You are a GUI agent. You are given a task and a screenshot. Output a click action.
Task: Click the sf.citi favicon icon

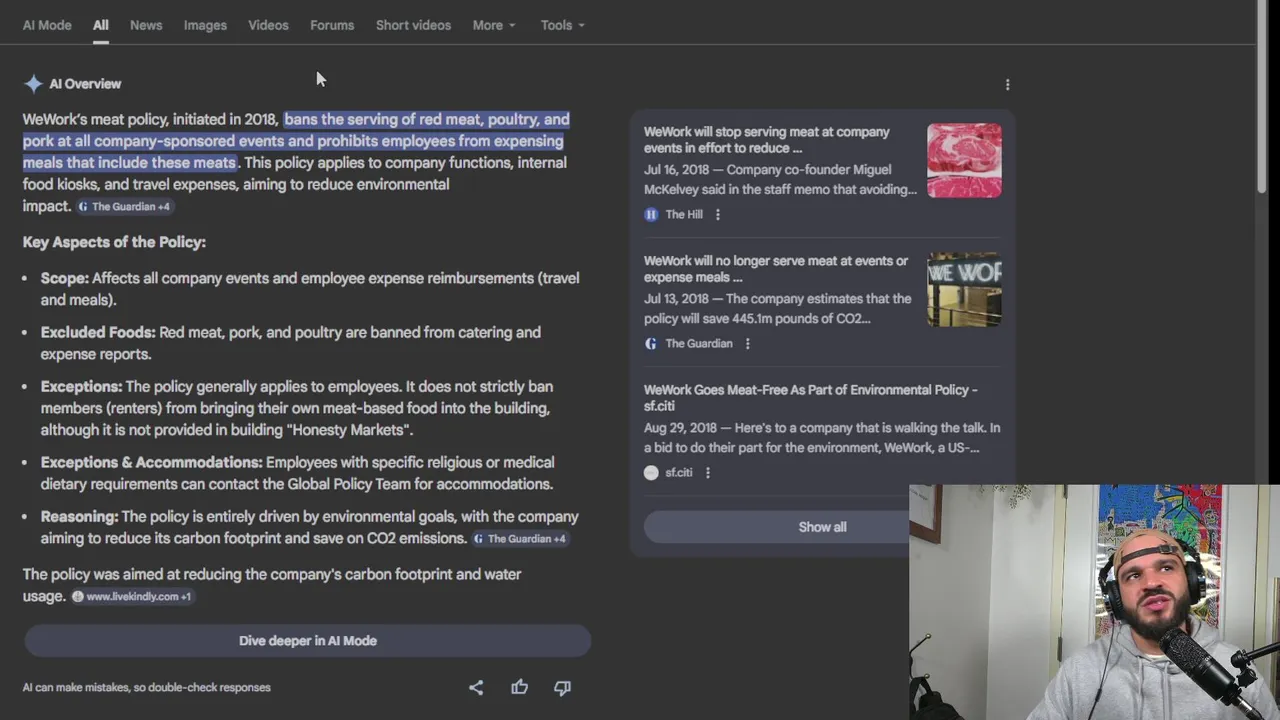651,472
